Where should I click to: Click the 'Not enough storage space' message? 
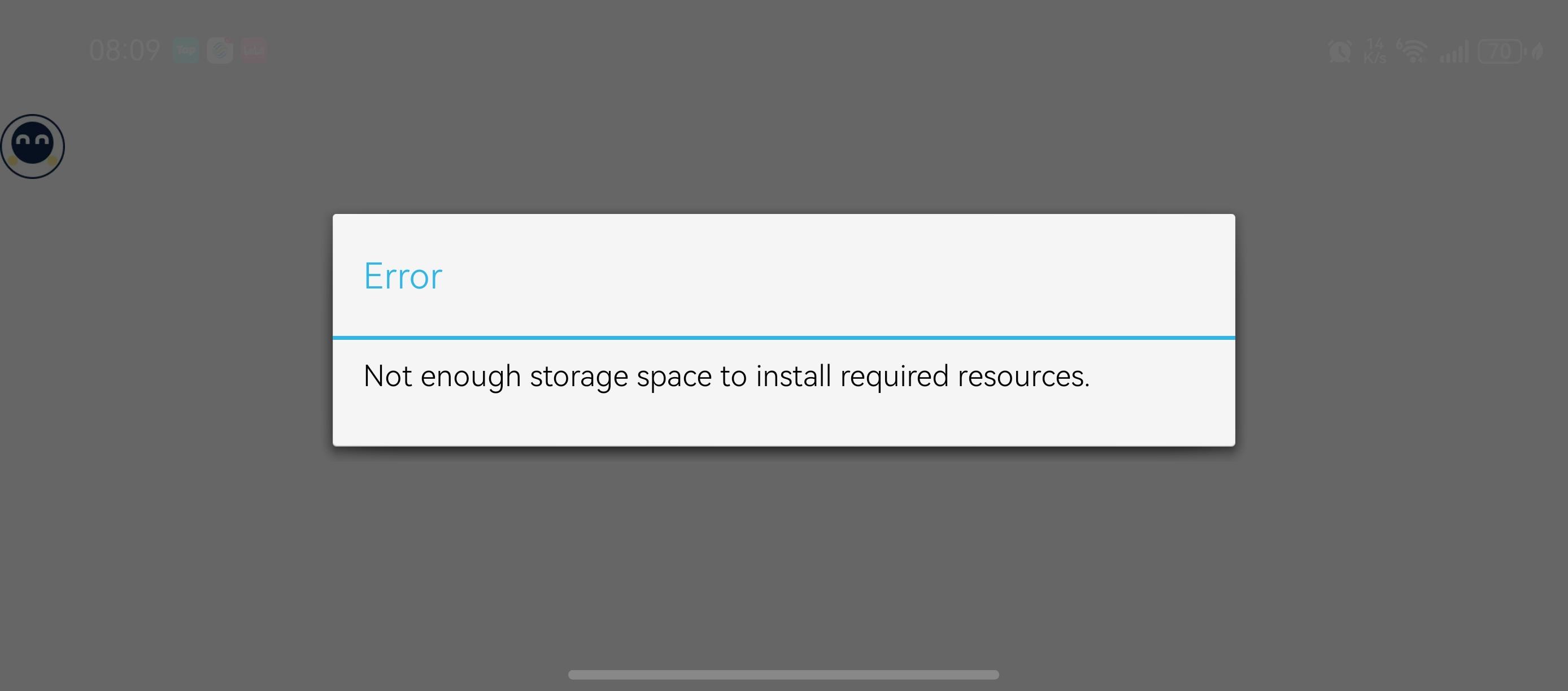coord(726,376)
